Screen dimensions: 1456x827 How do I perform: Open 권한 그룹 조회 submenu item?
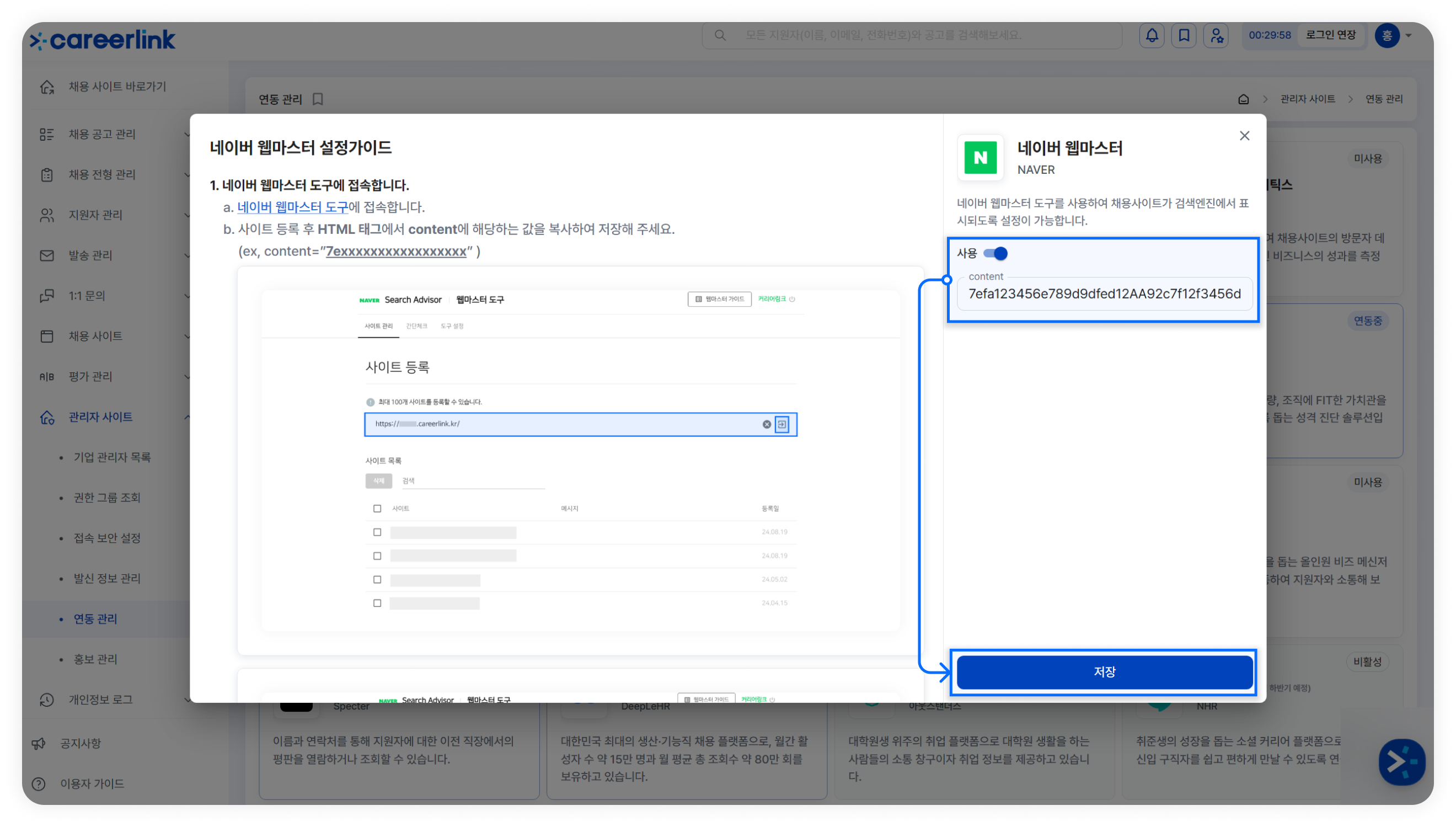pos(106,498)
